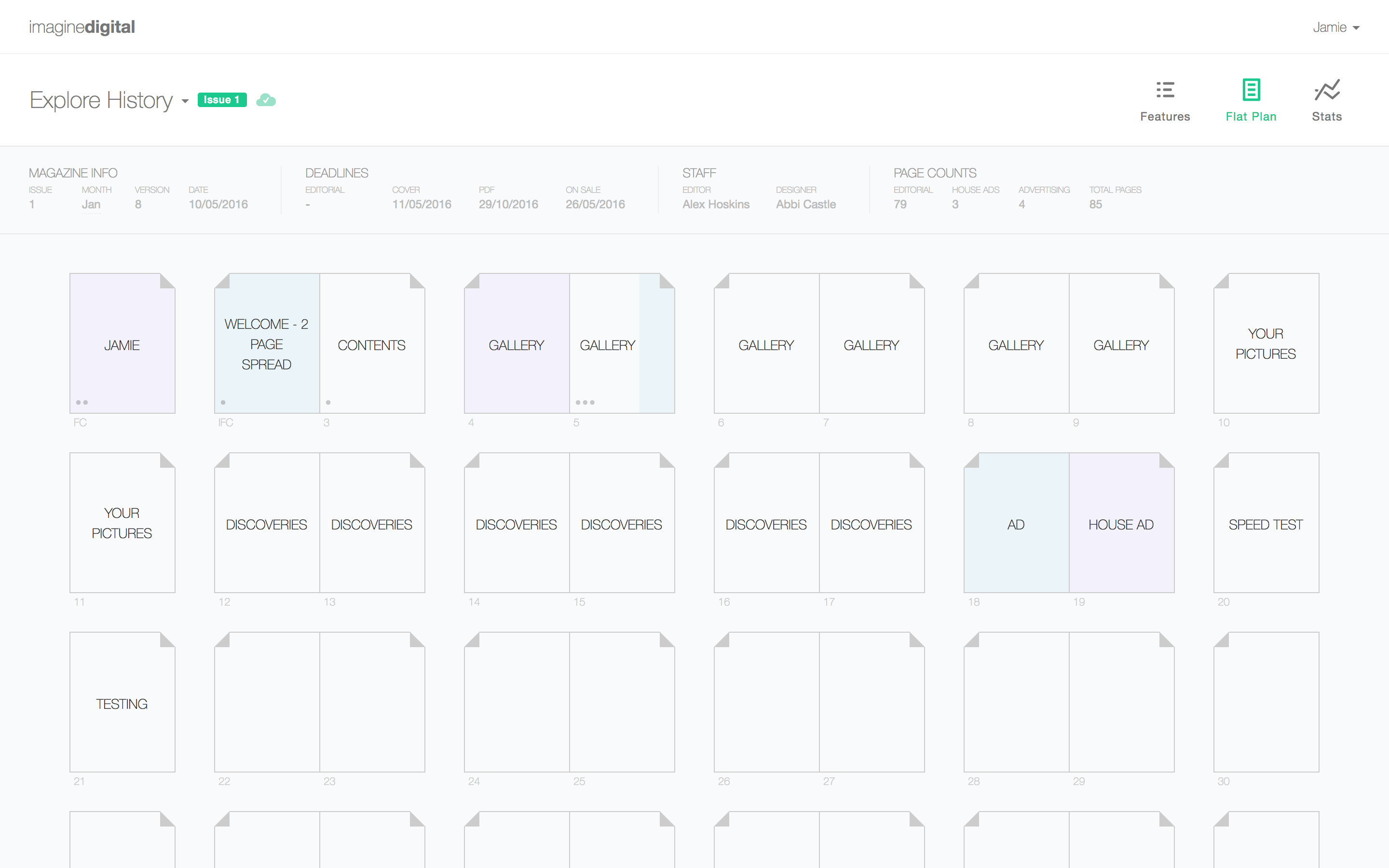The width and height of the screenshot is (1389, 868).
Task: Expand the Explore History title dropdown
Action: point(185,101)
